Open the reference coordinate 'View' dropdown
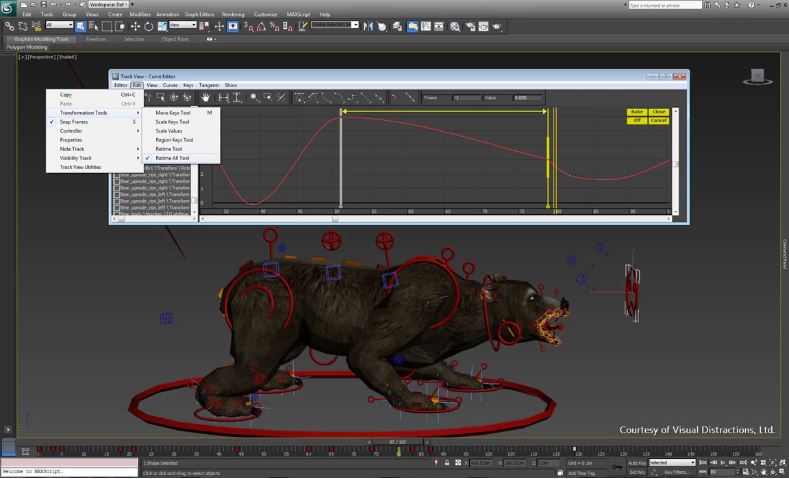 tap(183, 25)
